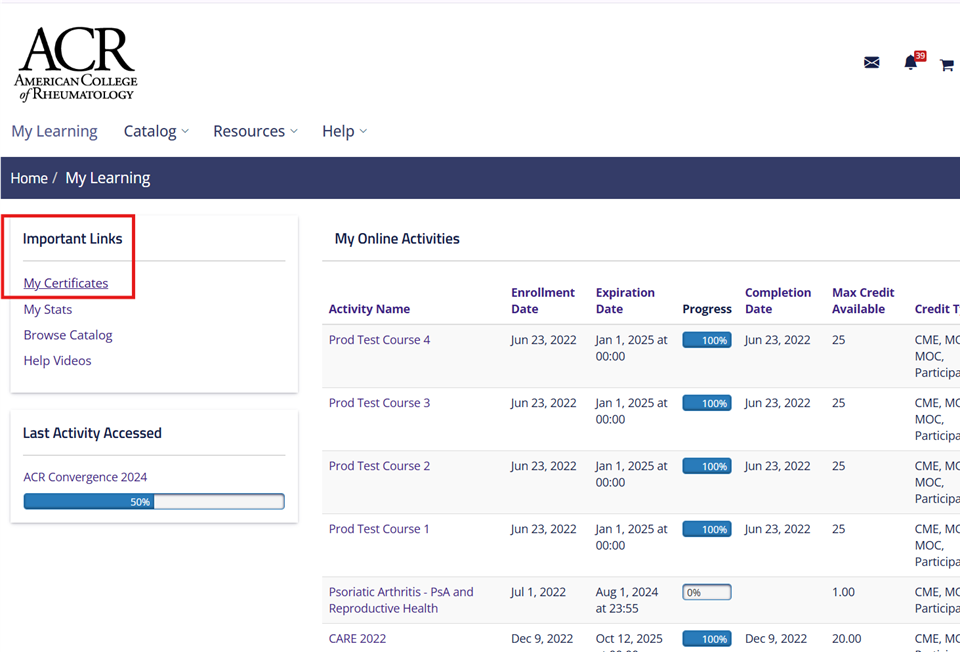Open the My Certificates link

66,283
